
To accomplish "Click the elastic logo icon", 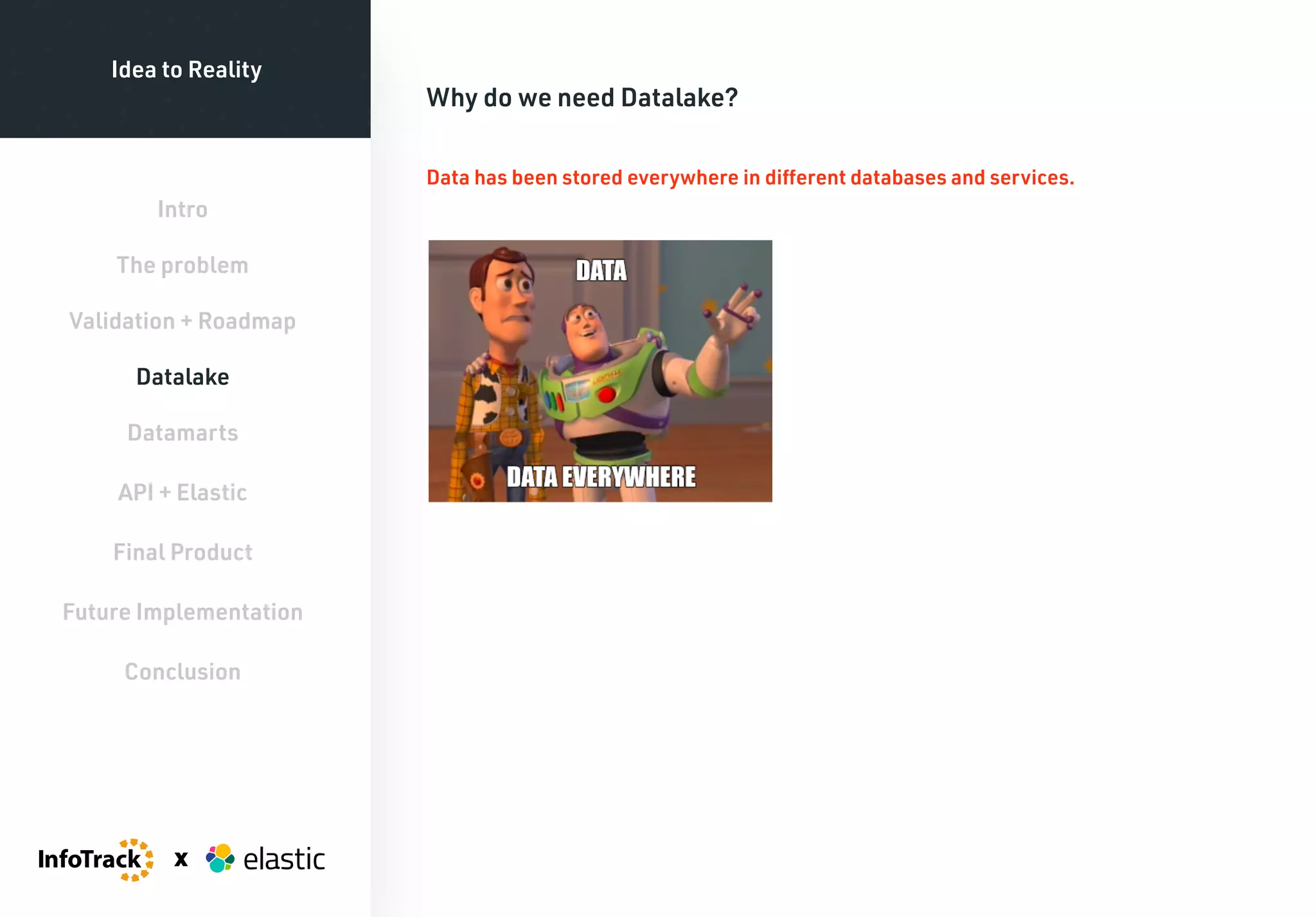I will 220,859.
